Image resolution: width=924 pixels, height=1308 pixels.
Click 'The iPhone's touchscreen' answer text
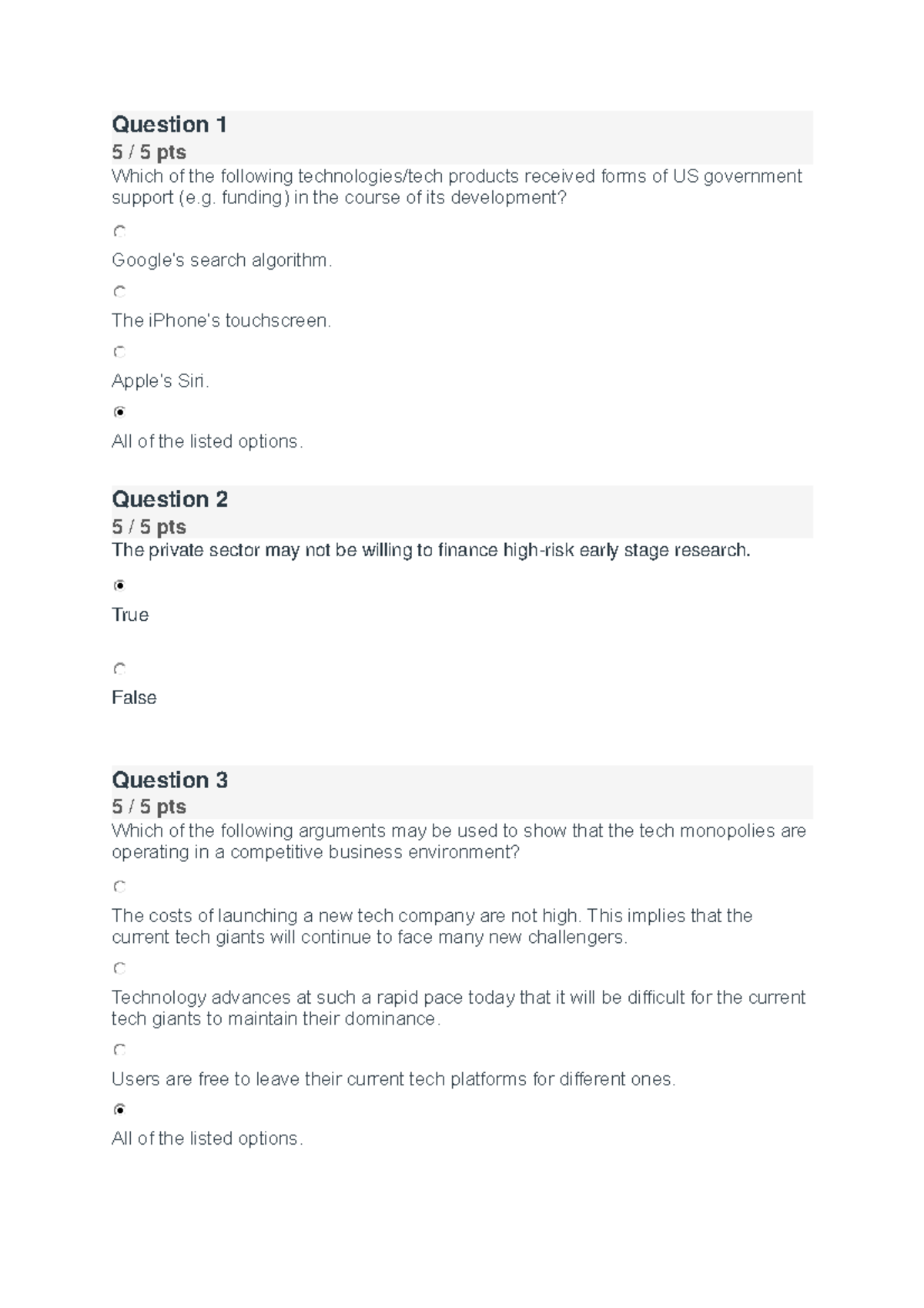click(x=221, y=320)
